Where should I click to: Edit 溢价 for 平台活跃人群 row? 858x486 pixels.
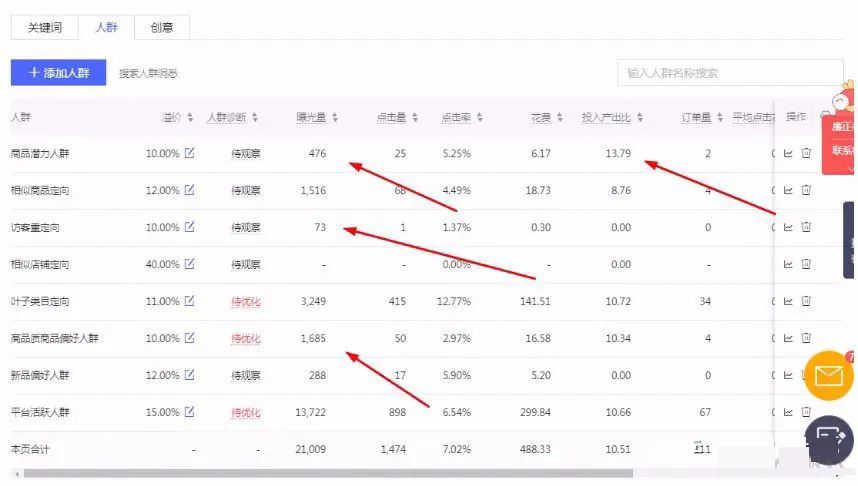(189, 412)
